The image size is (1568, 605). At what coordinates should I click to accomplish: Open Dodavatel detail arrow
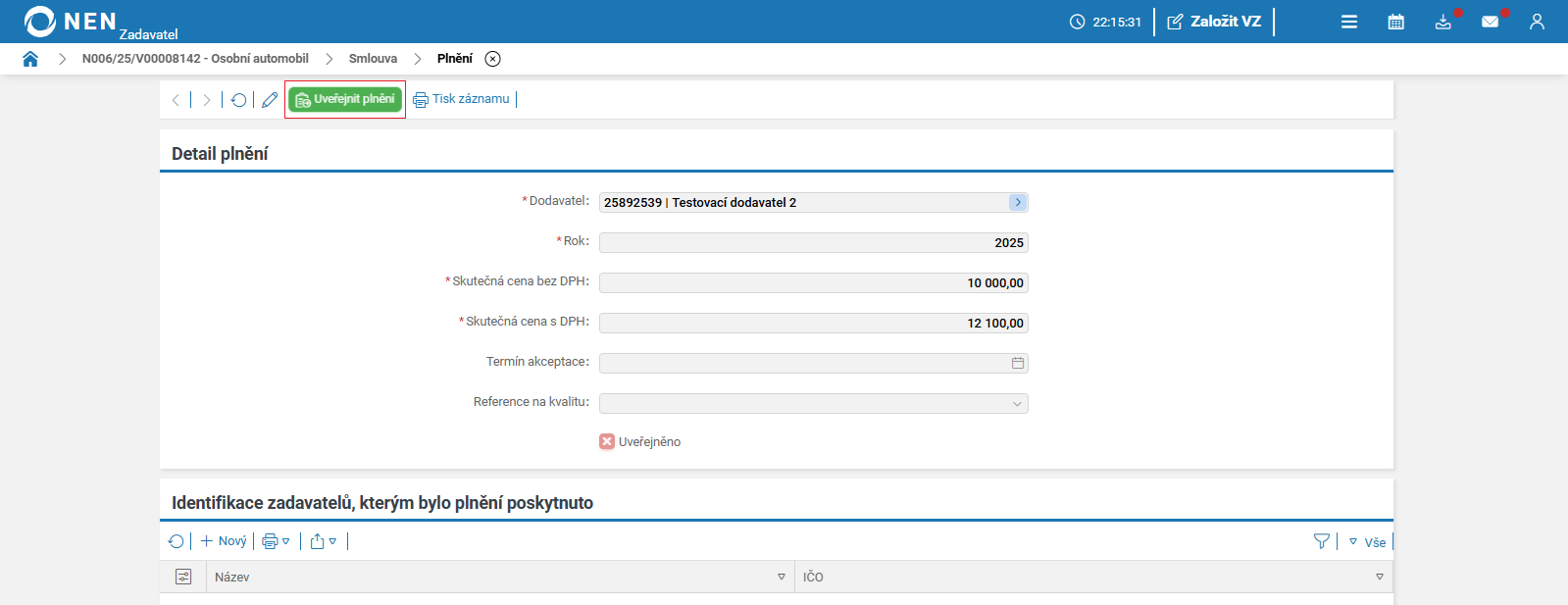(1018, 202)
